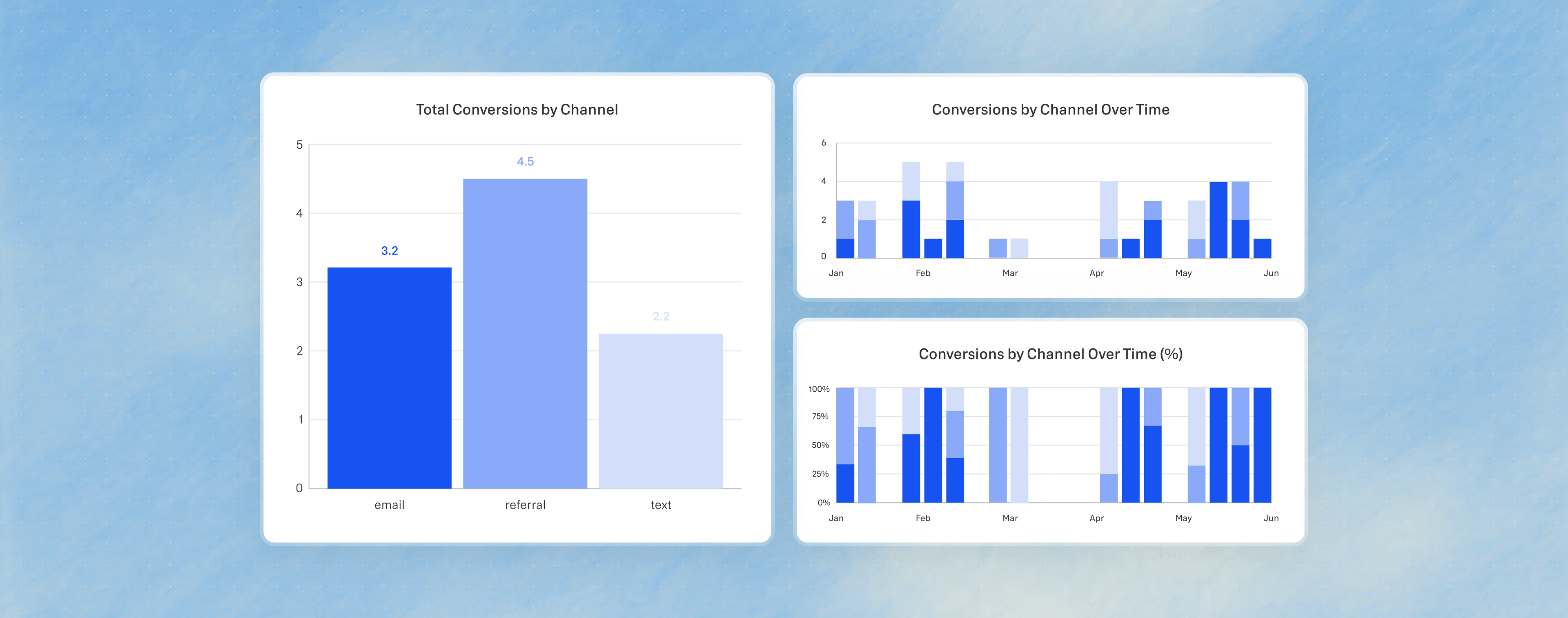Click the May label in the top time chart

point(1183,273)
